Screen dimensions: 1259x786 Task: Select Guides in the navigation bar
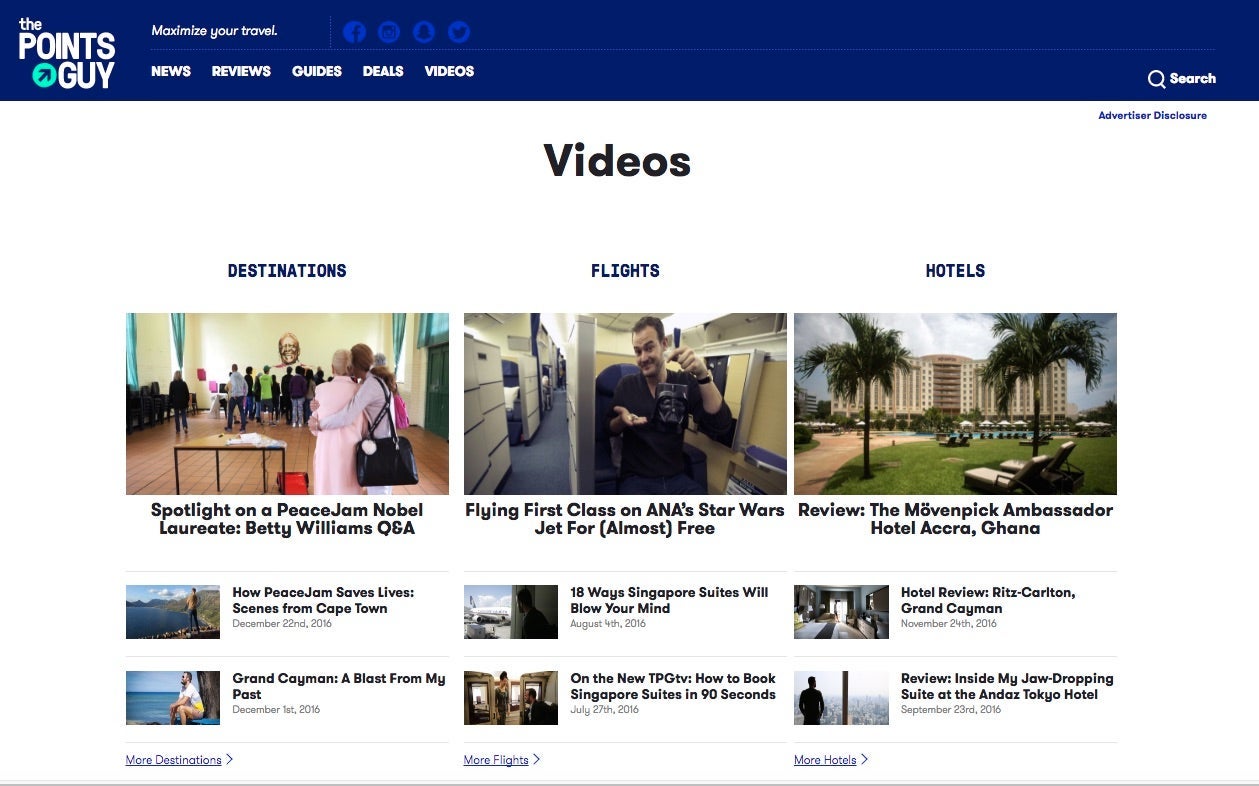(x=317, y=71)
